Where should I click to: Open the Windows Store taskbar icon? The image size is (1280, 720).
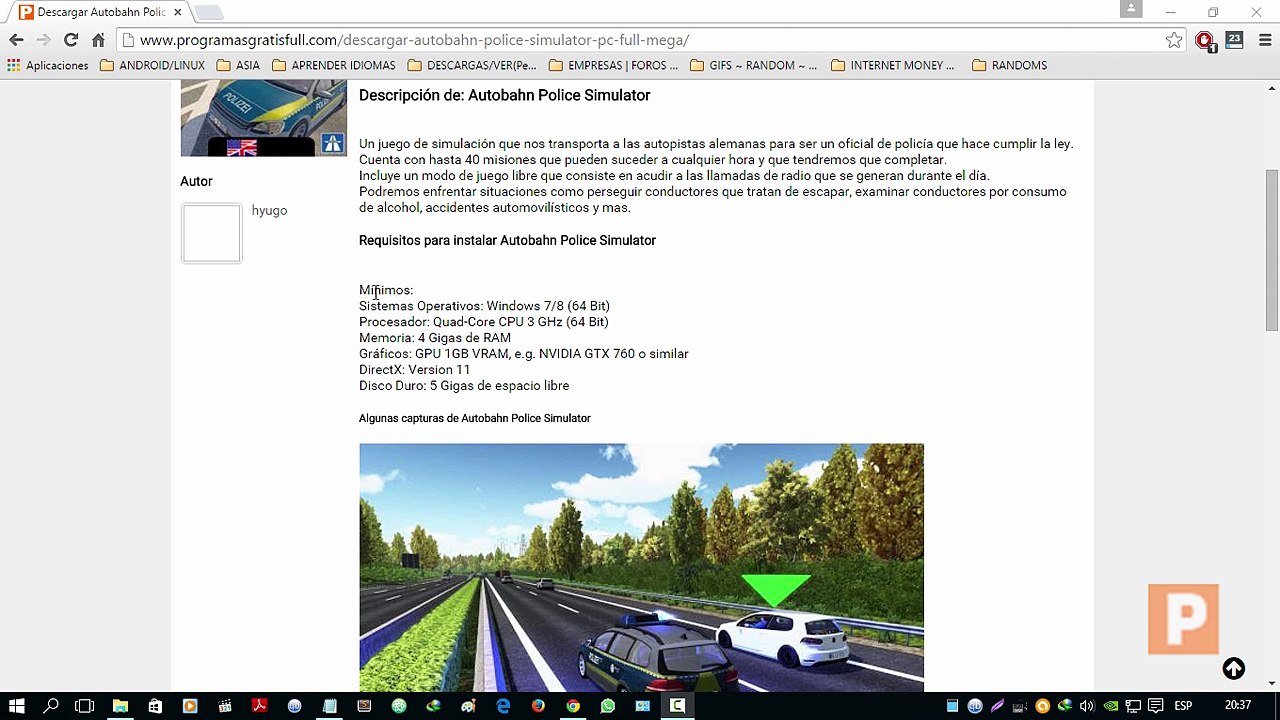tap(155, 705)
